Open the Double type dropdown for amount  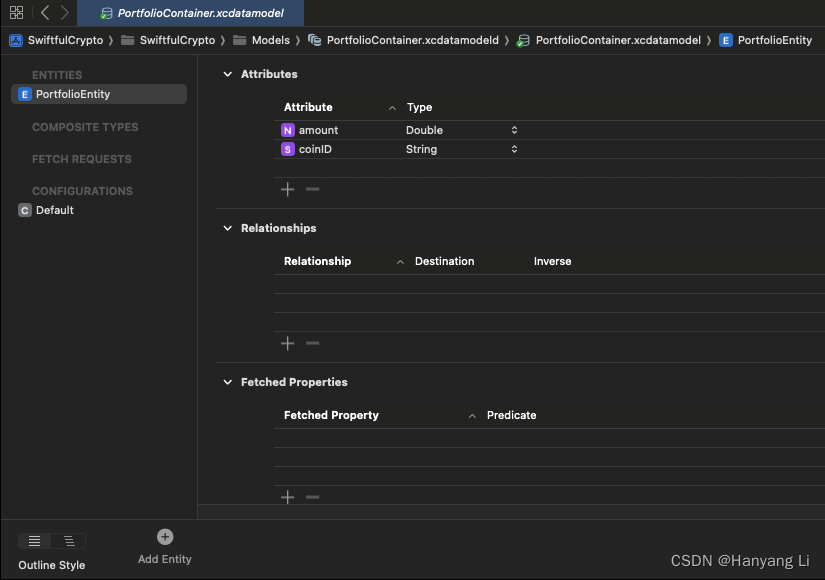[x=514, y=130]
